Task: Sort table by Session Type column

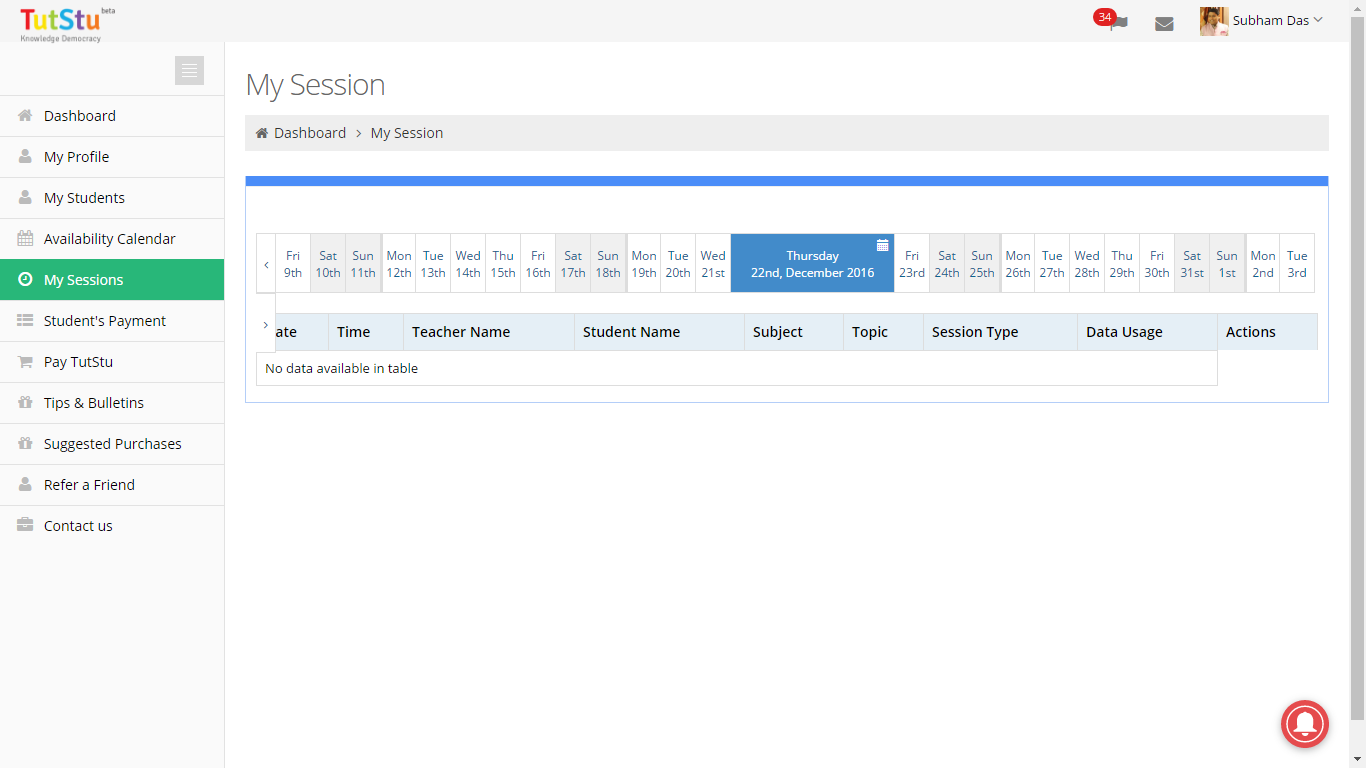Action: tap(1001, 332)
